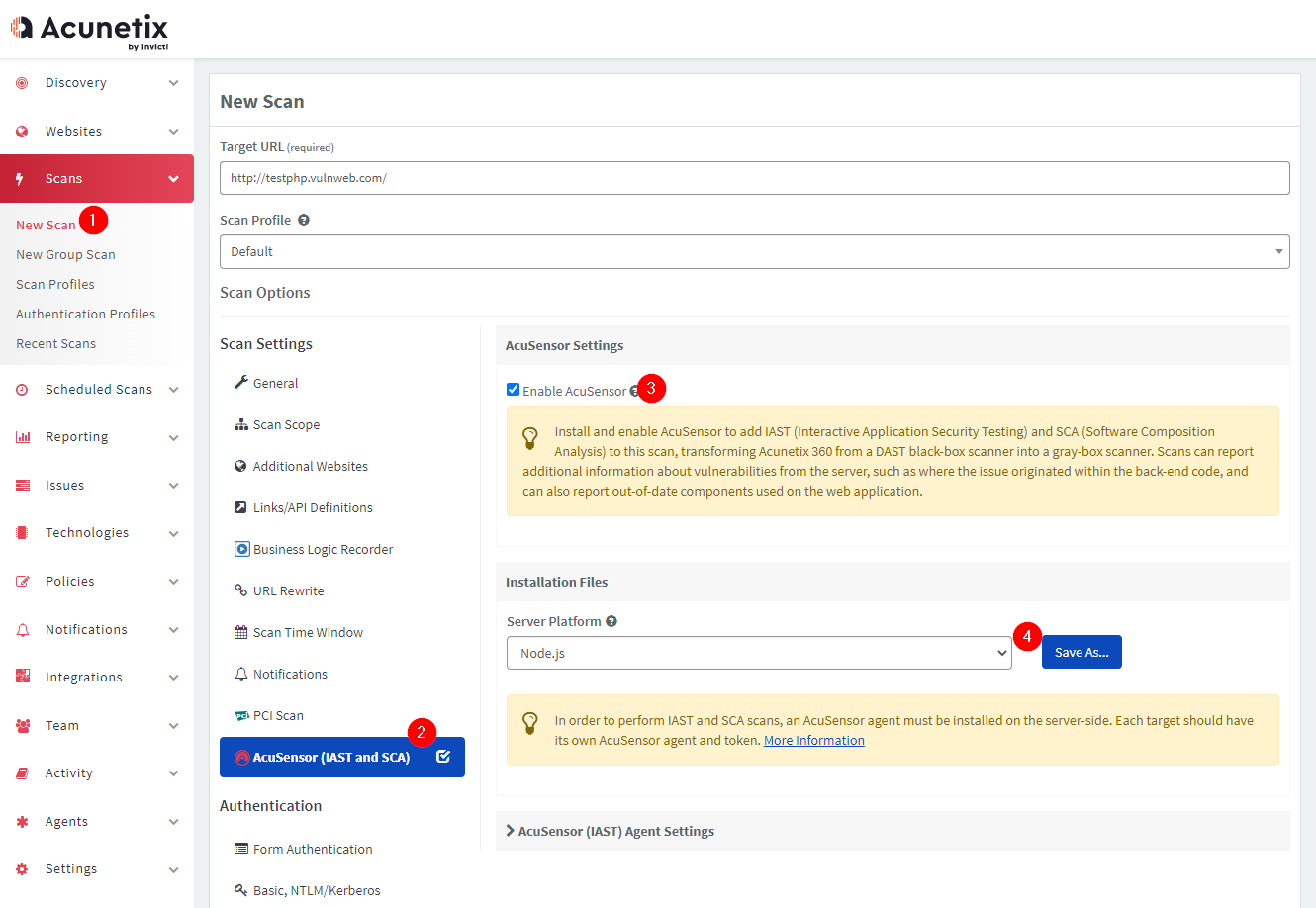Click the Agents asterisk icon

point(22,822)
